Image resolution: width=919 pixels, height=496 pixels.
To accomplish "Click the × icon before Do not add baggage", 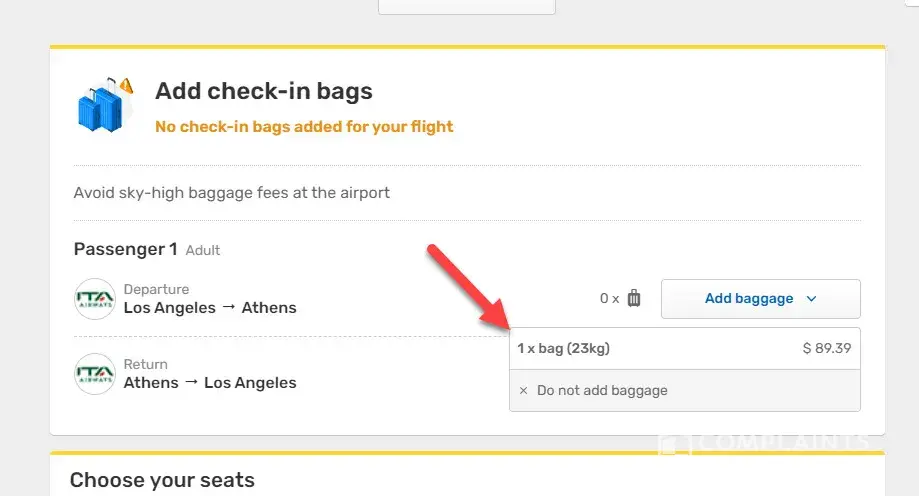I will click(524, 391).
